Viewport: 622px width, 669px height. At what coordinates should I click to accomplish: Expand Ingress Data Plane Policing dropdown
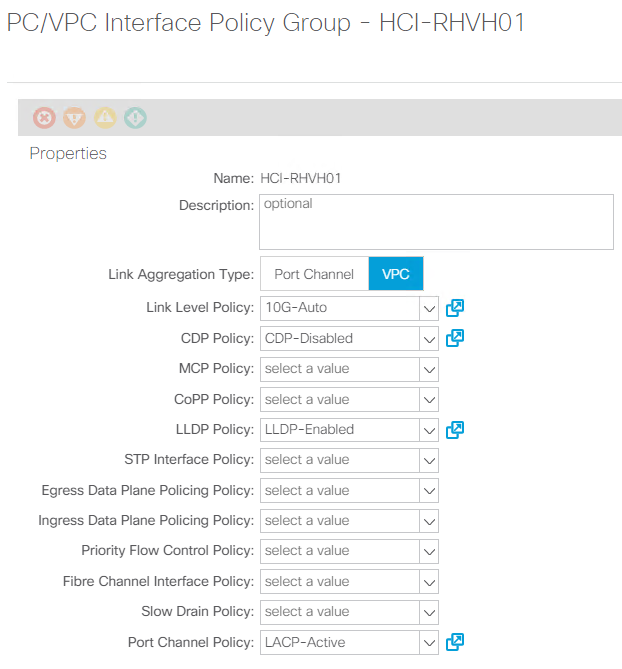tap(429, 520)
